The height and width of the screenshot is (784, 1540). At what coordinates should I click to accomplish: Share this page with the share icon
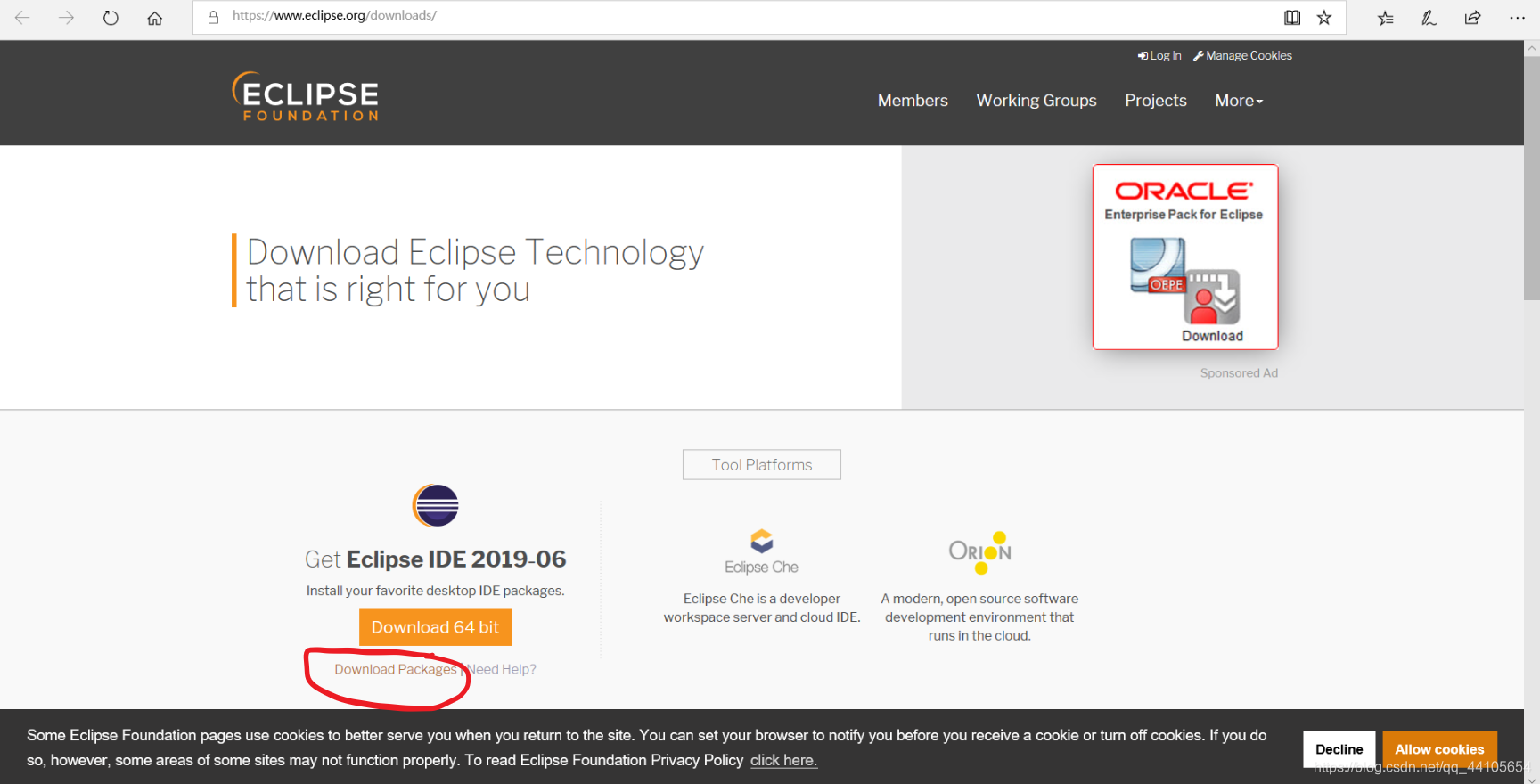click(x=1472, y=18)
